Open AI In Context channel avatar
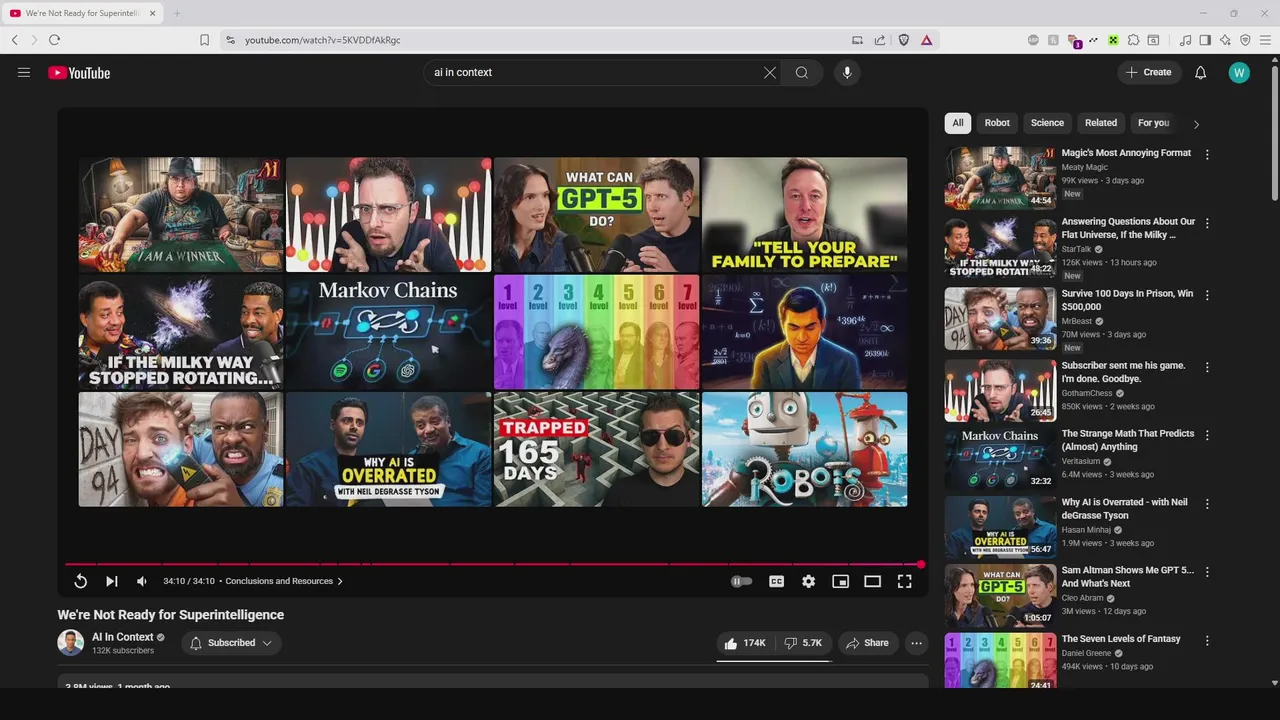This screenshot has width=1280, height=720. pyautogui.click(x=70, y=643)
